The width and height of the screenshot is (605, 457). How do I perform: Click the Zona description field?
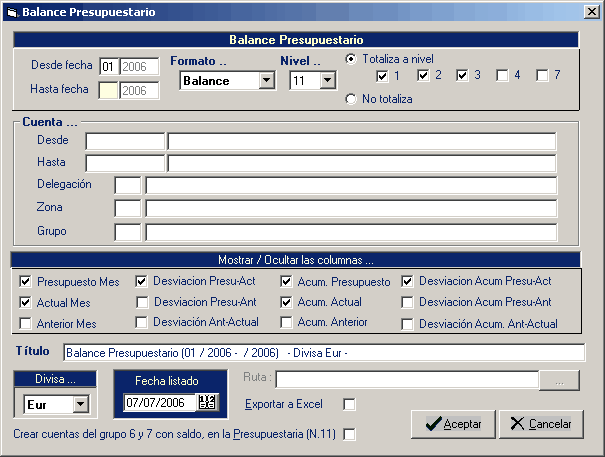click(351, 208)
